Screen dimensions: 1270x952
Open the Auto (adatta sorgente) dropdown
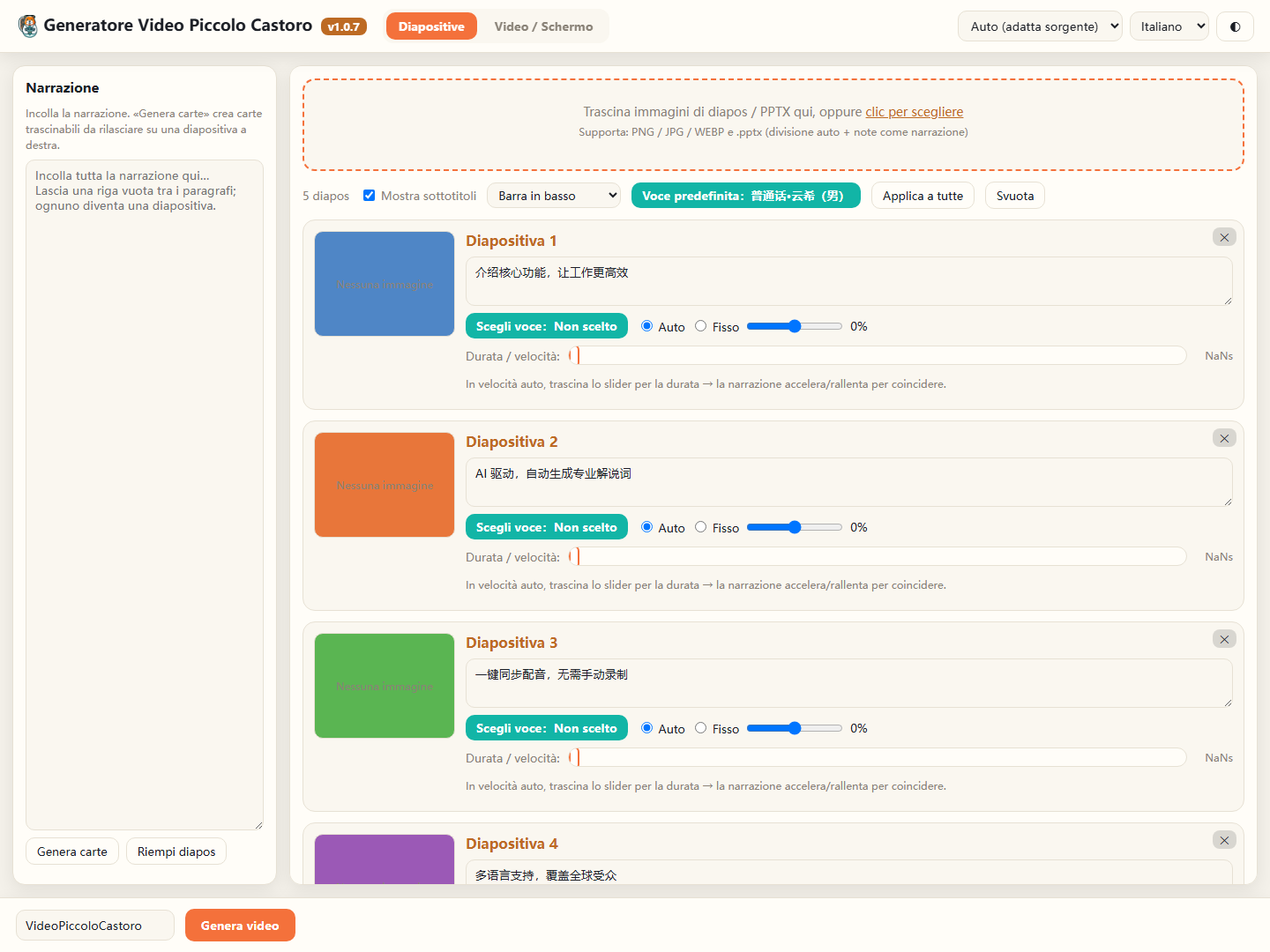(x=1040, y=26)
